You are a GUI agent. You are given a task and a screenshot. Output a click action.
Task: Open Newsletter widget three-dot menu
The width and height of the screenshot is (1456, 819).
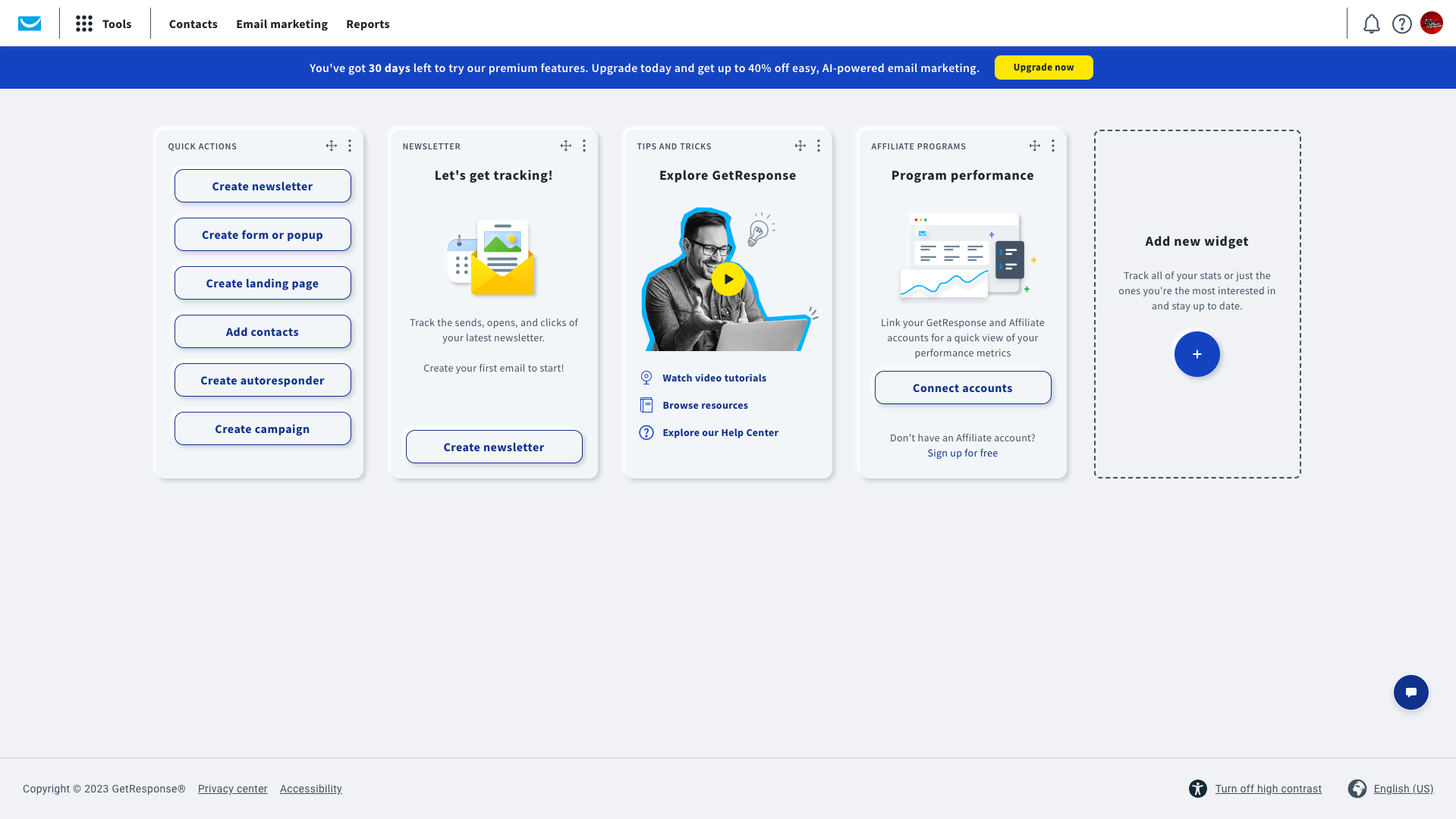[583, 146]
